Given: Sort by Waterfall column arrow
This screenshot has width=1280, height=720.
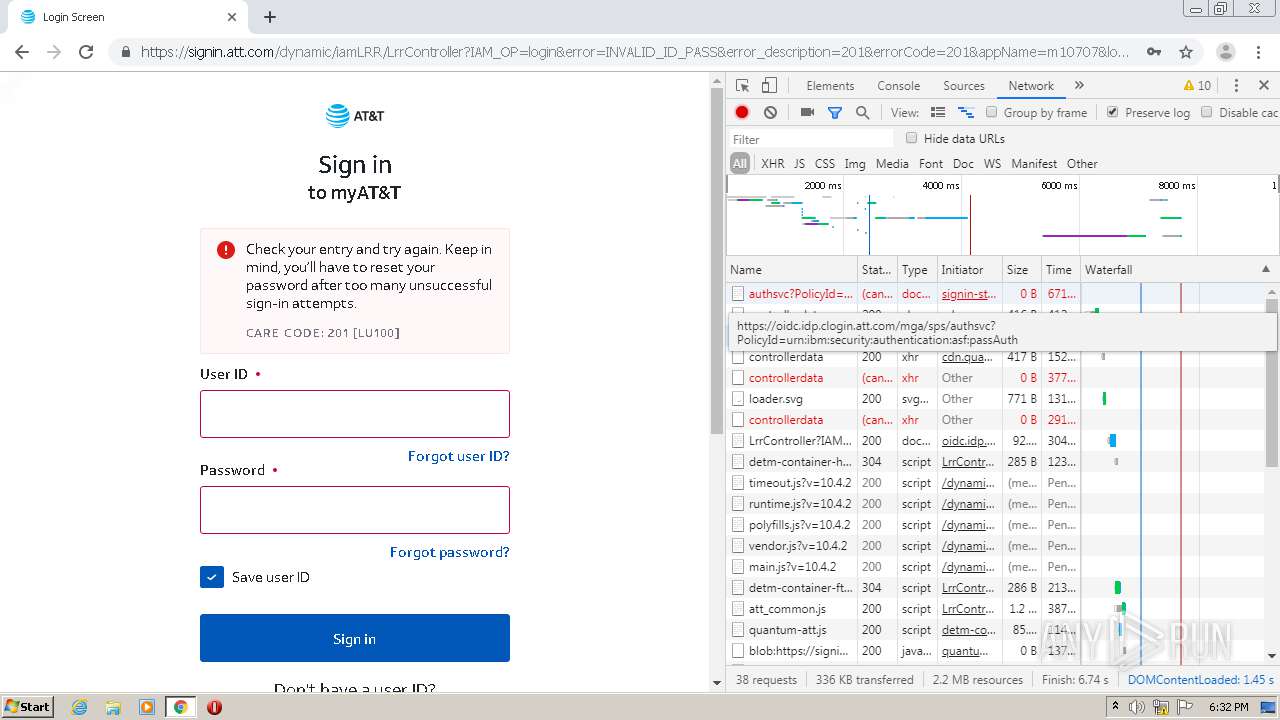Looking at the screenshot, I should (x=1265, y=269).
